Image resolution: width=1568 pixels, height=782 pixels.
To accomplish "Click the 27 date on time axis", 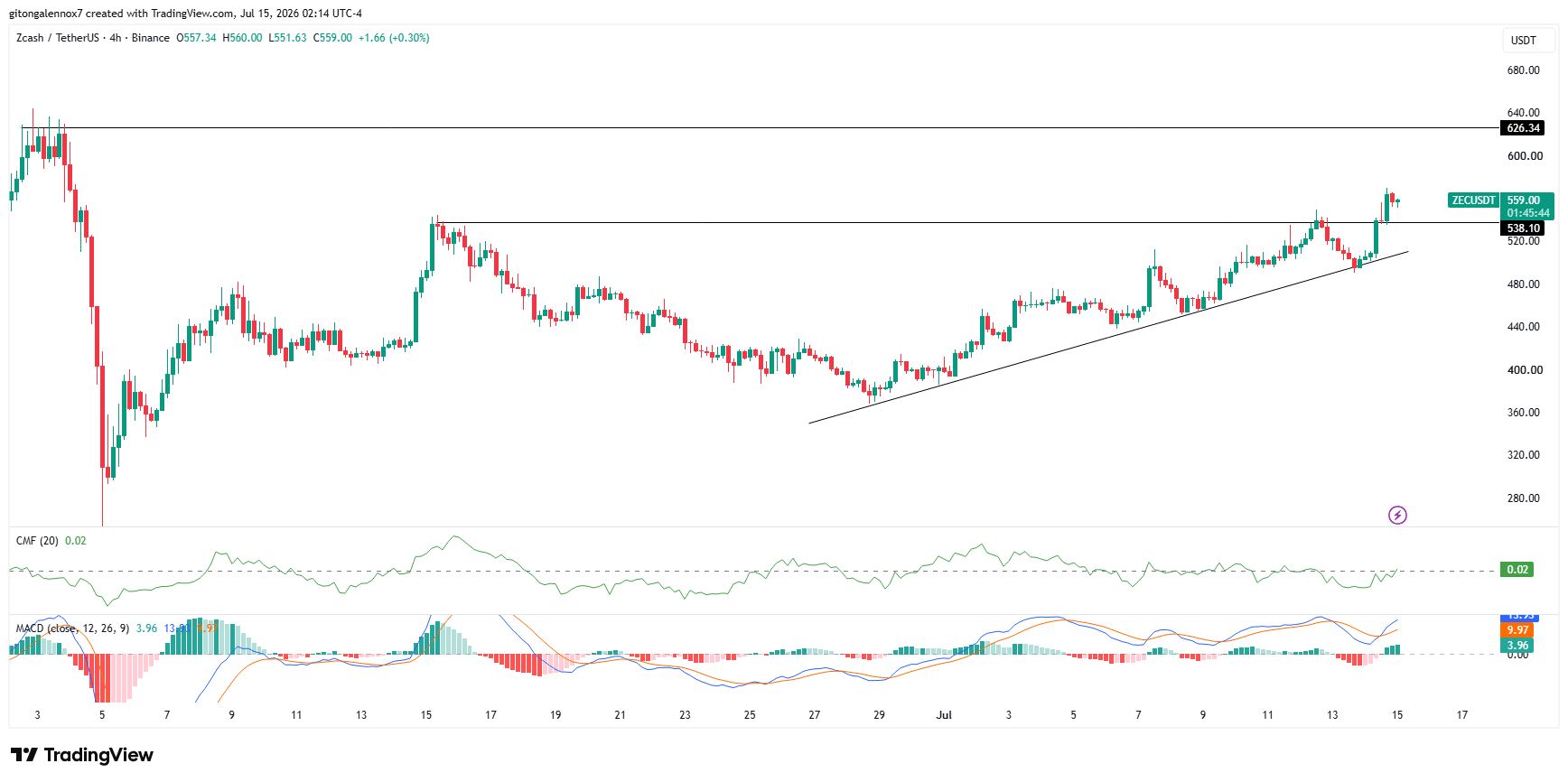I will tap(815, 715).
